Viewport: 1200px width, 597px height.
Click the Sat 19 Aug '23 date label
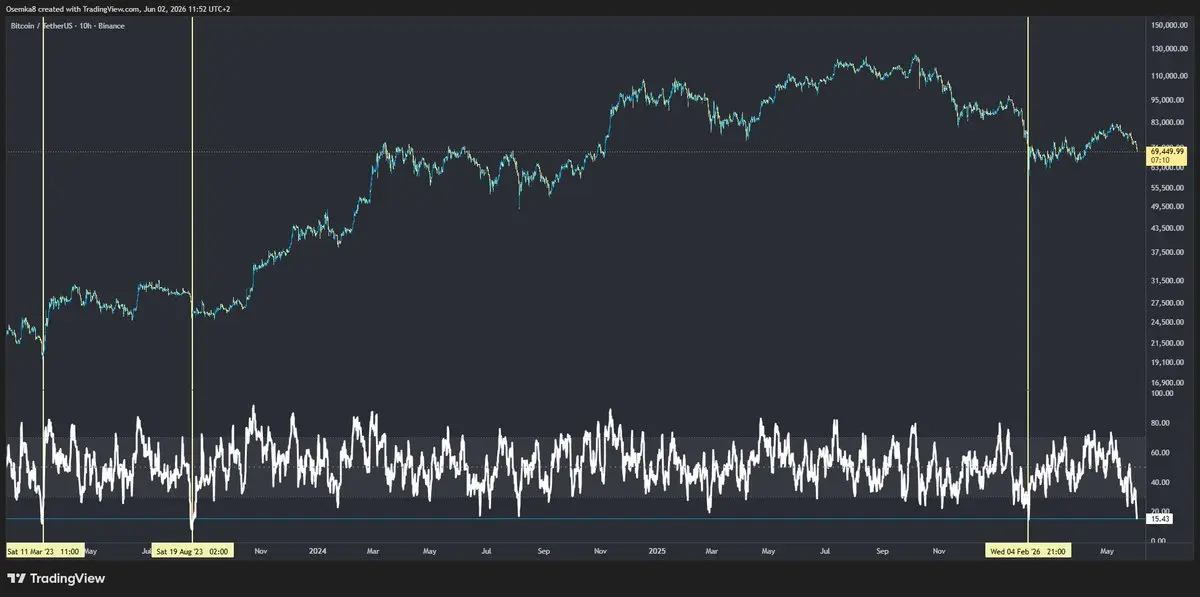192,550
